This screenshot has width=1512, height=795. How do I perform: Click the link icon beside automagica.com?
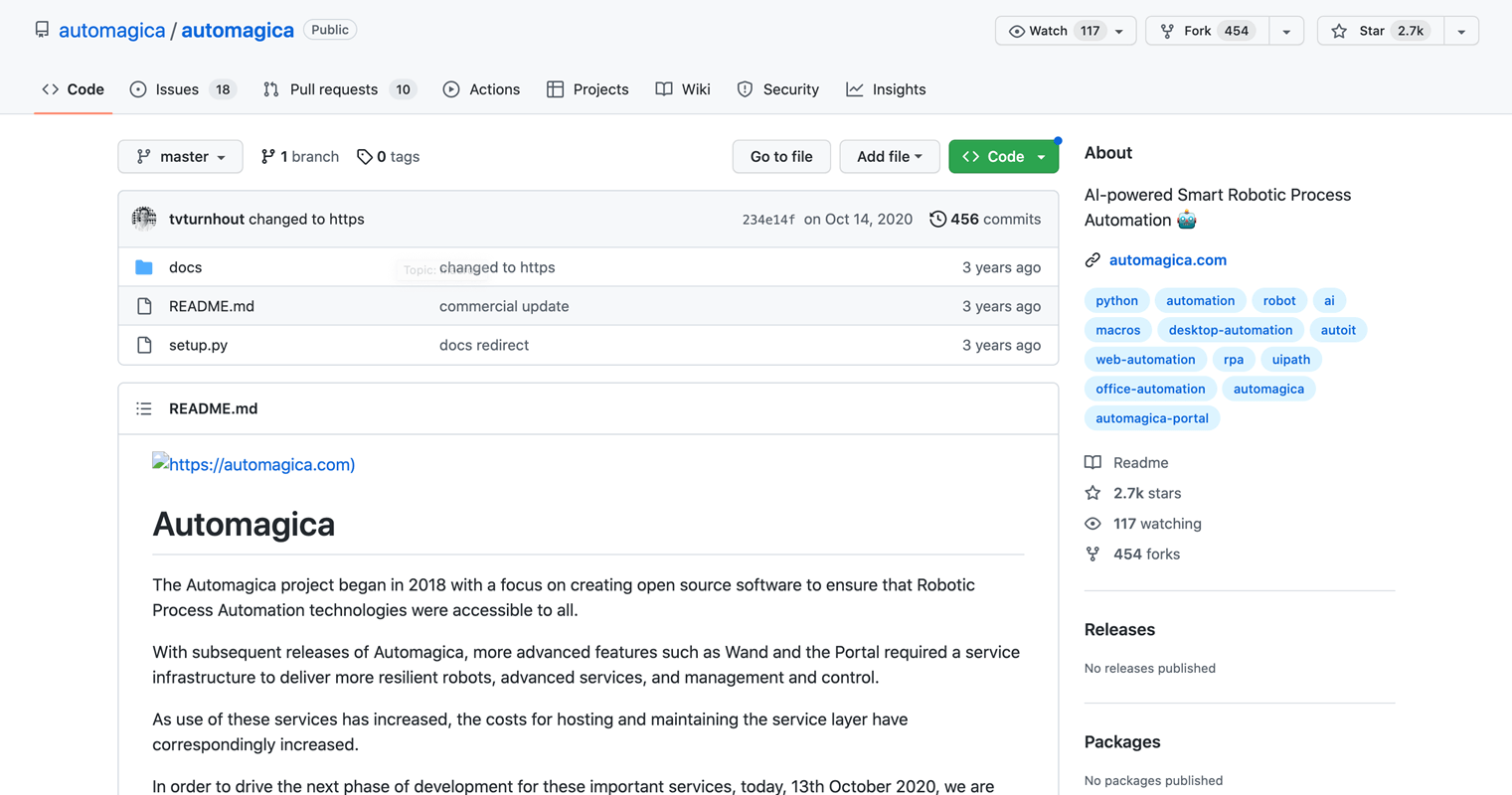point(1092,260)
